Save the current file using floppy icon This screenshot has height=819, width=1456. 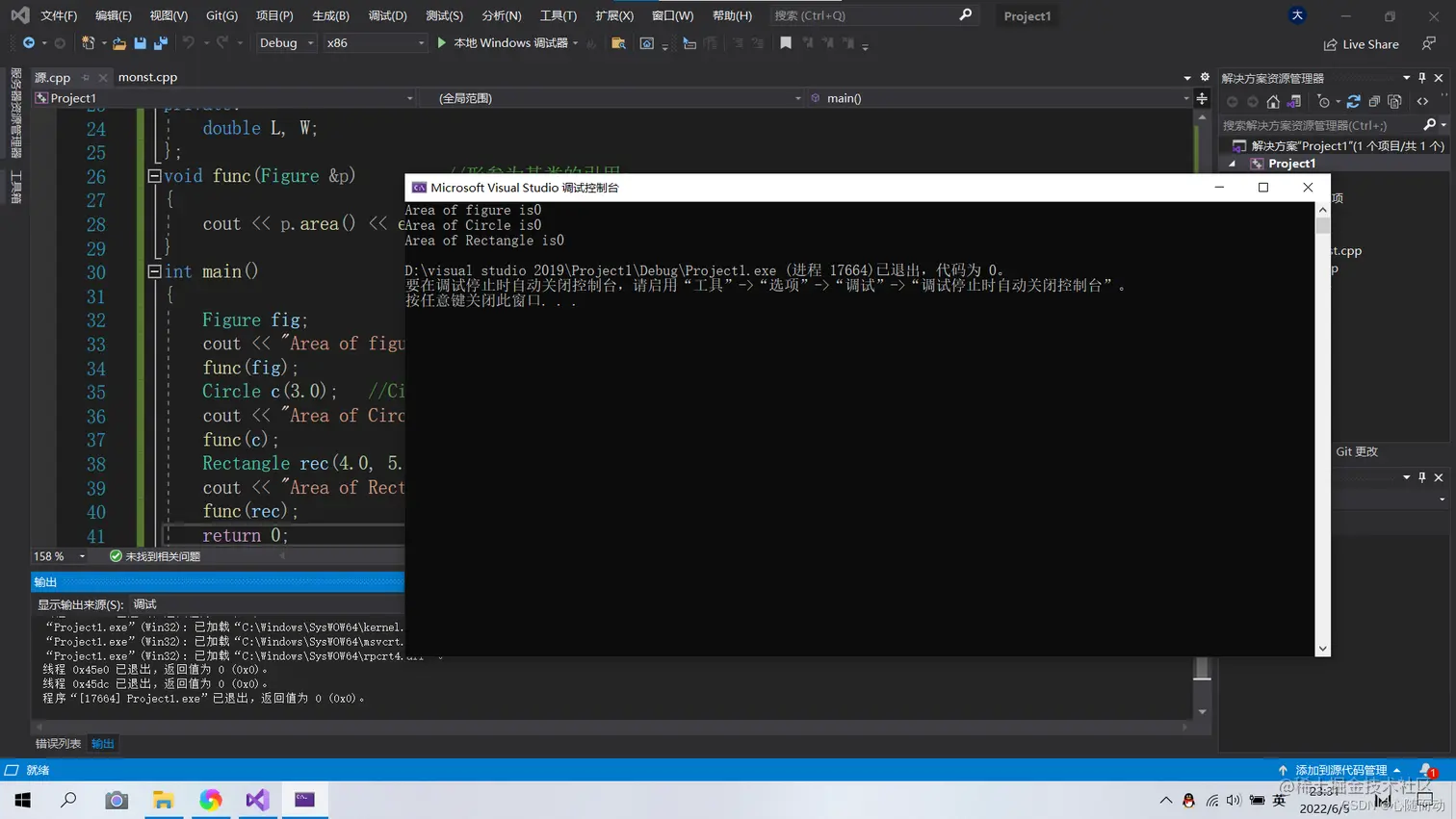click(x=141, y=43)
